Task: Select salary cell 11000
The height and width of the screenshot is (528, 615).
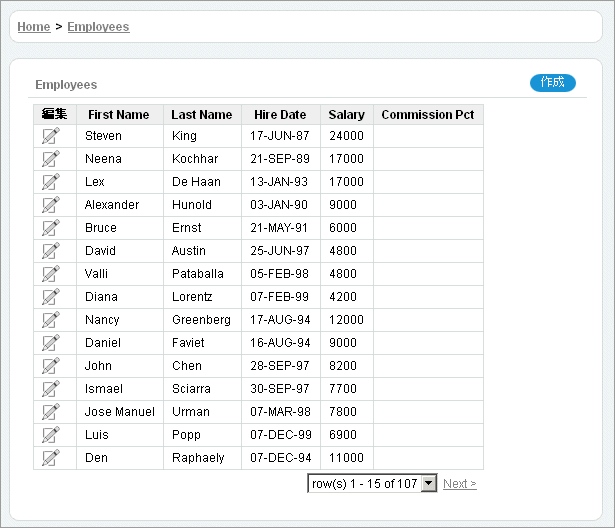Action: (x=346, y=458)
